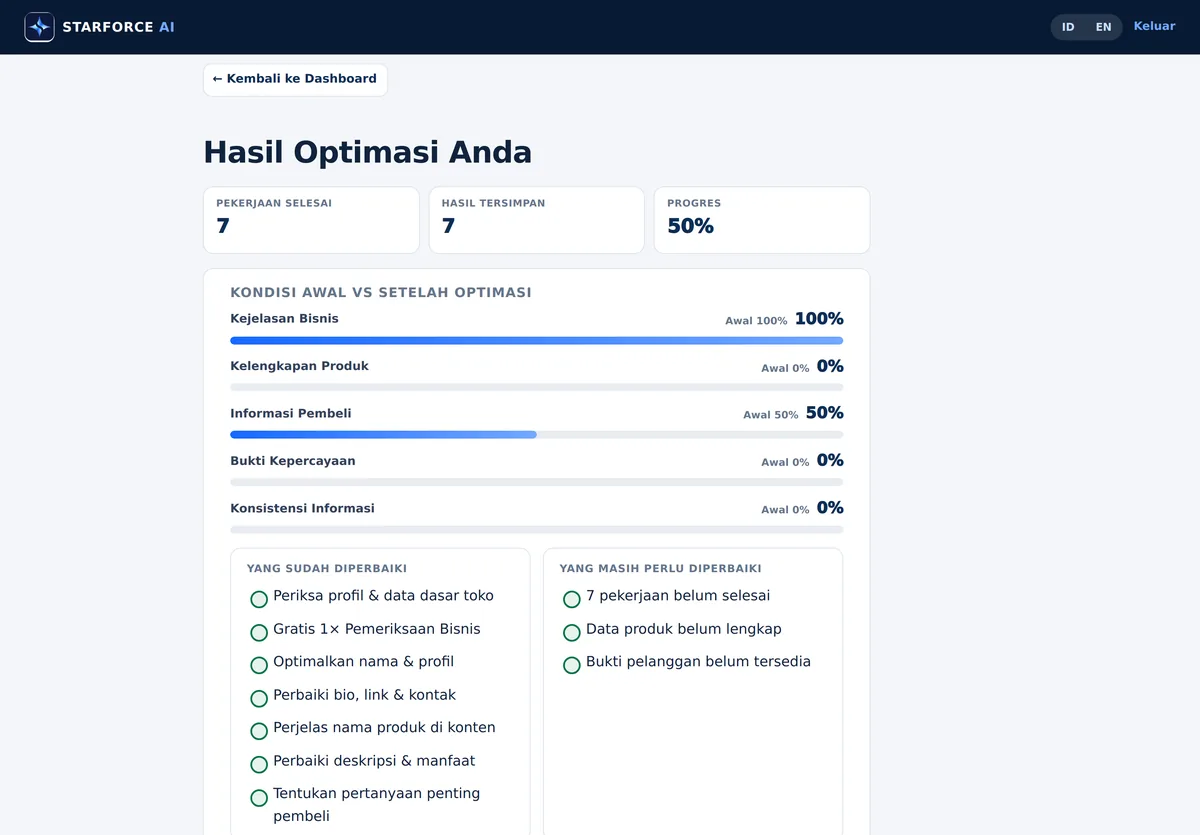
Task: Click the Awal 50% text
Action: tap(770, 415)
